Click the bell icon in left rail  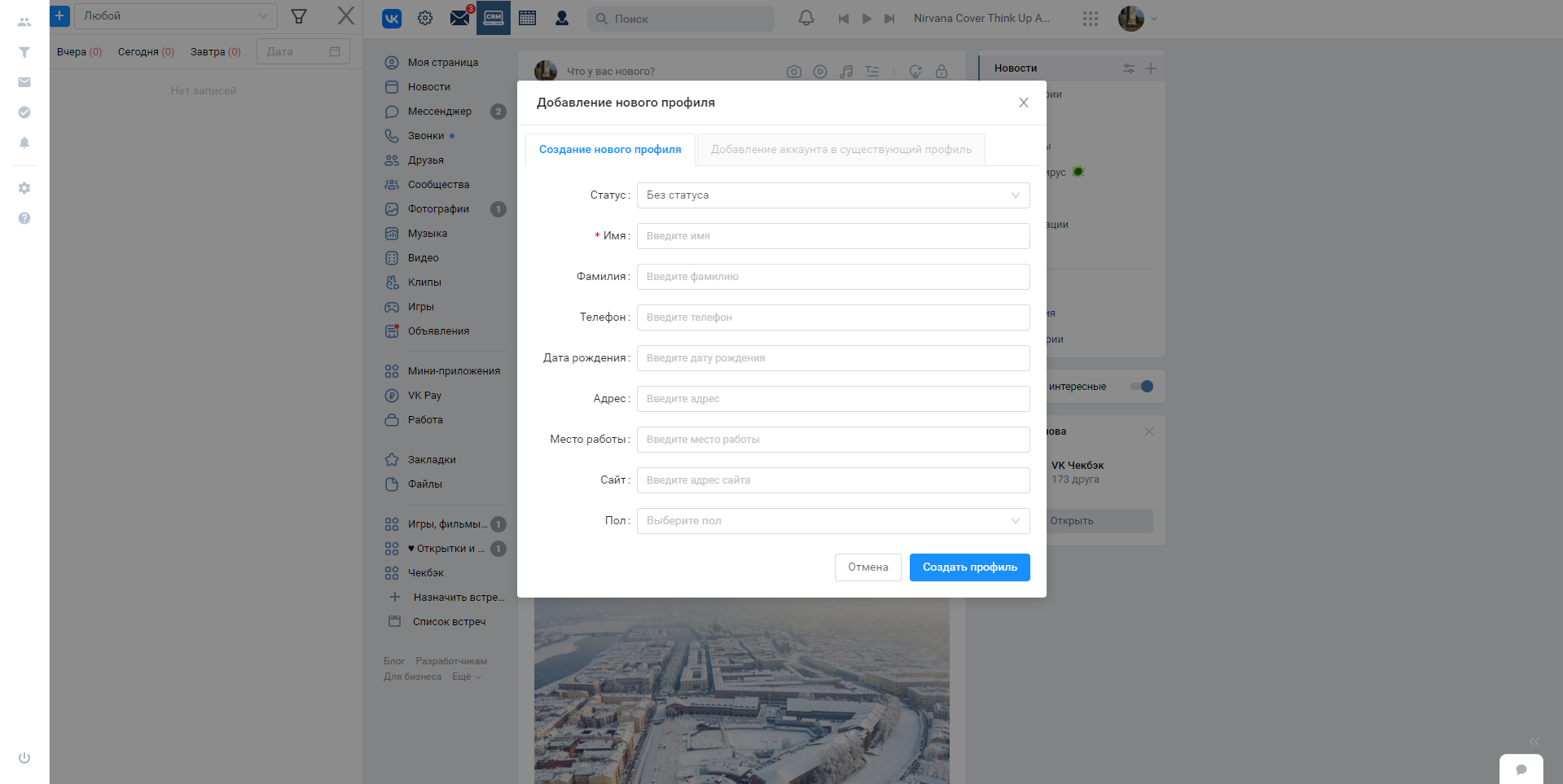pyautogui.click(x=24, y=142)
